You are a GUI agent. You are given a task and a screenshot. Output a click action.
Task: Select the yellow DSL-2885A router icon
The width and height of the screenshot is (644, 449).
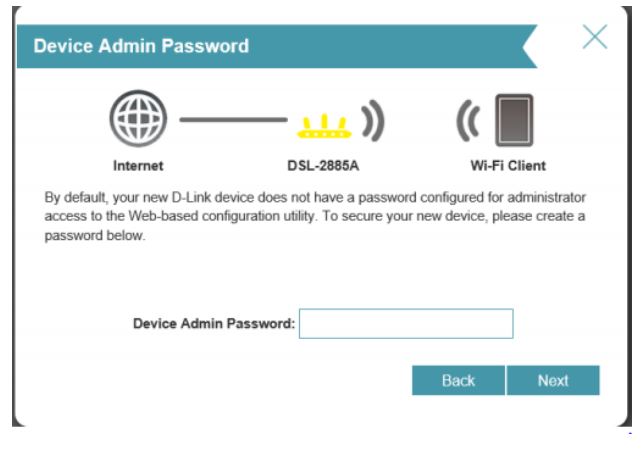pos(324,126)
